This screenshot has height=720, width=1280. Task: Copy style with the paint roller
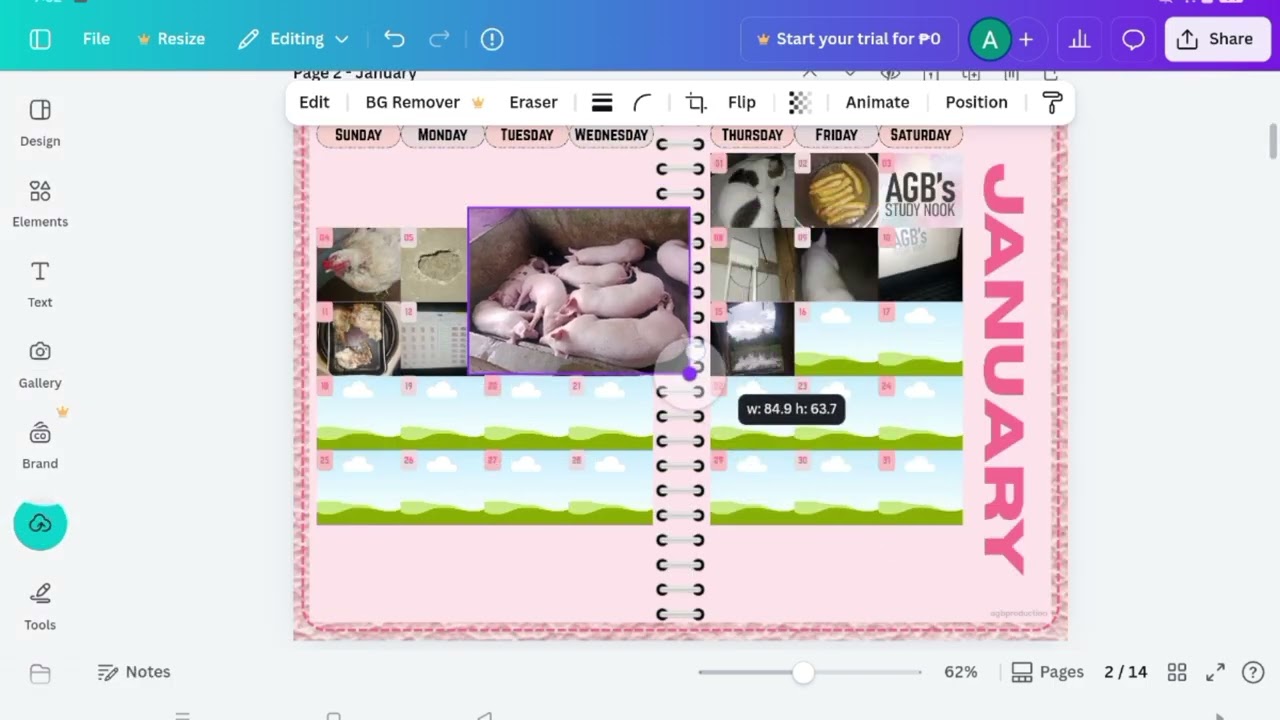point(1052,102)
